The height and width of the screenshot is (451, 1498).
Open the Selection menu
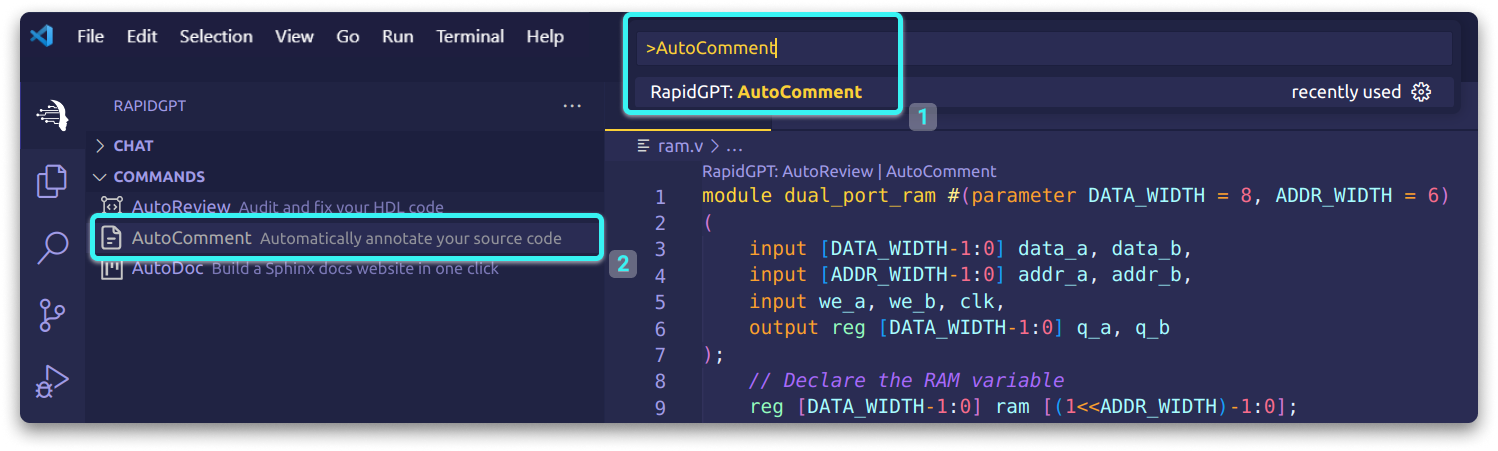(x=216, y=36)
